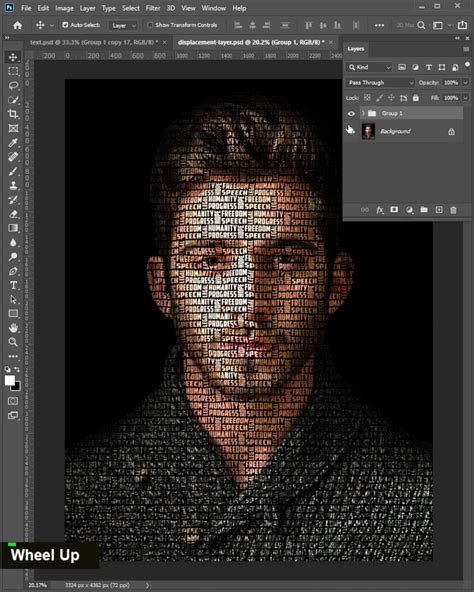Click Delete layer trash icon
This screenshot has height=592, width=474.
click(x=453, y=210)
